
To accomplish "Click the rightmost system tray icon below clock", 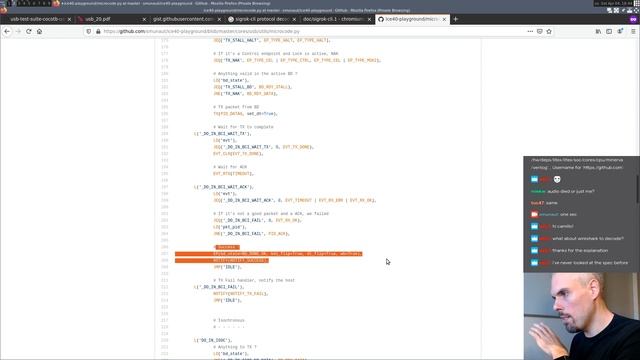I will 636,10.
